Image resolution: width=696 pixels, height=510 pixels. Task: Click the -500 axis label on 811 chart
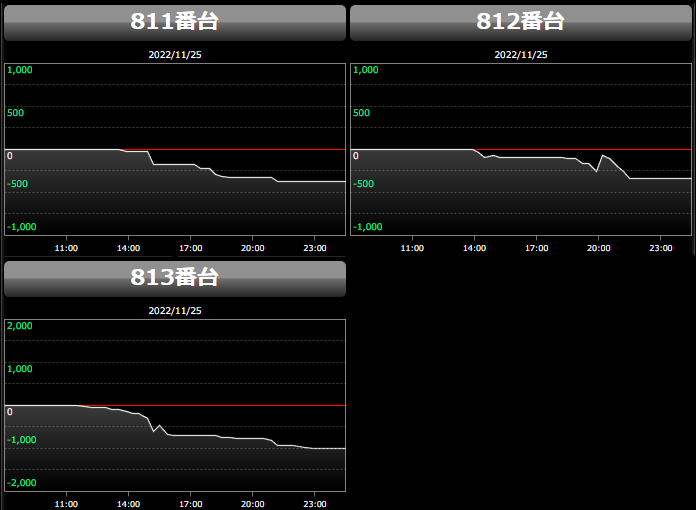coord(18,184)
